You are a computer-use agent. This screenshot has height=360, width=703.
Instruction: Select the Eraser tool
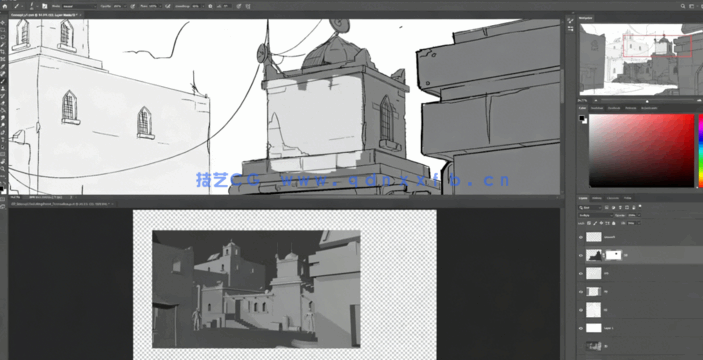[4, 103]
